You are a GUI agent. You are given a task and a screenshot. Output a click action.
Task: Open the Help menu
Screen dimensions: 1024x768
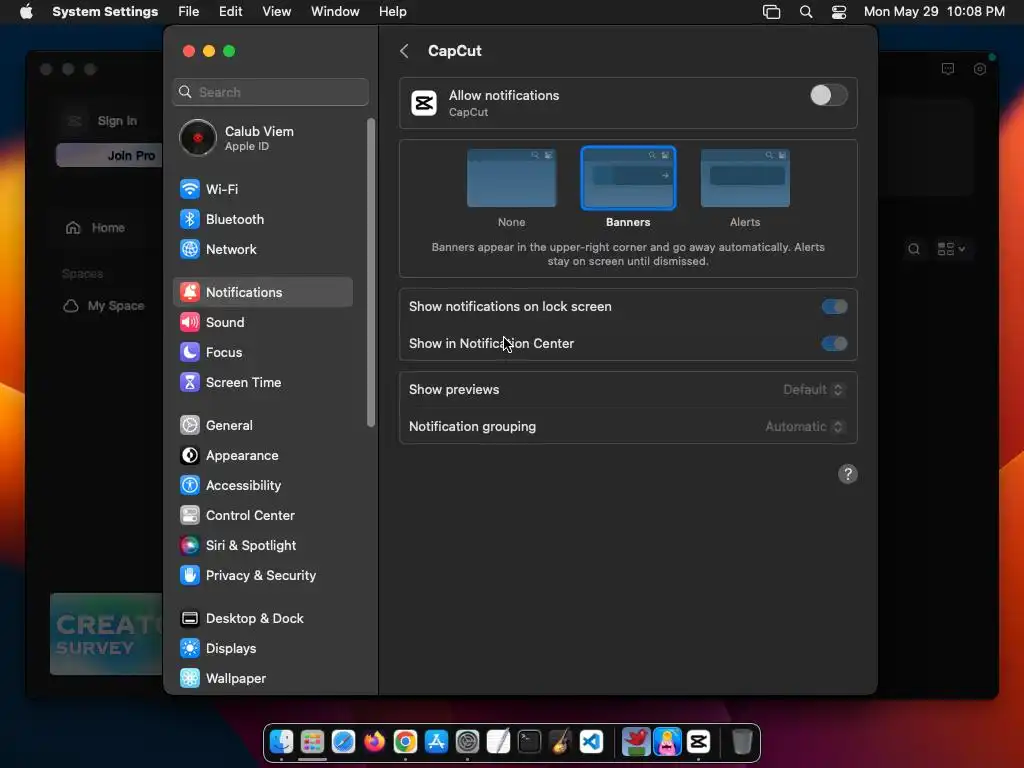coord(392,12)
